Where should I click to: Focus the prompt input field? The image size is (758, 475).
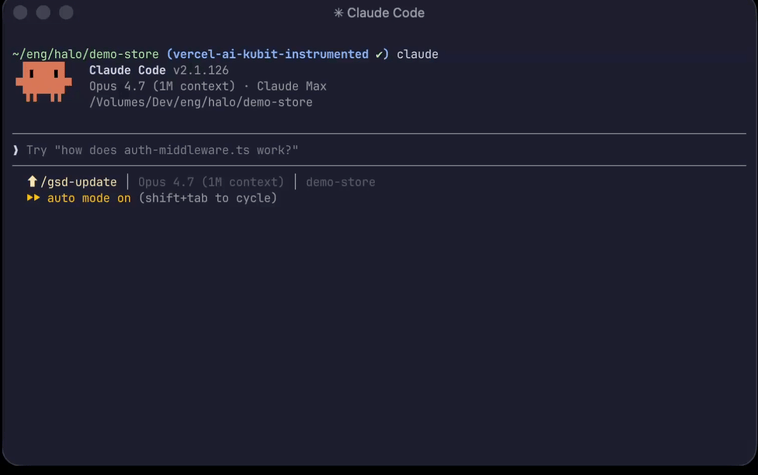point(379,150)
